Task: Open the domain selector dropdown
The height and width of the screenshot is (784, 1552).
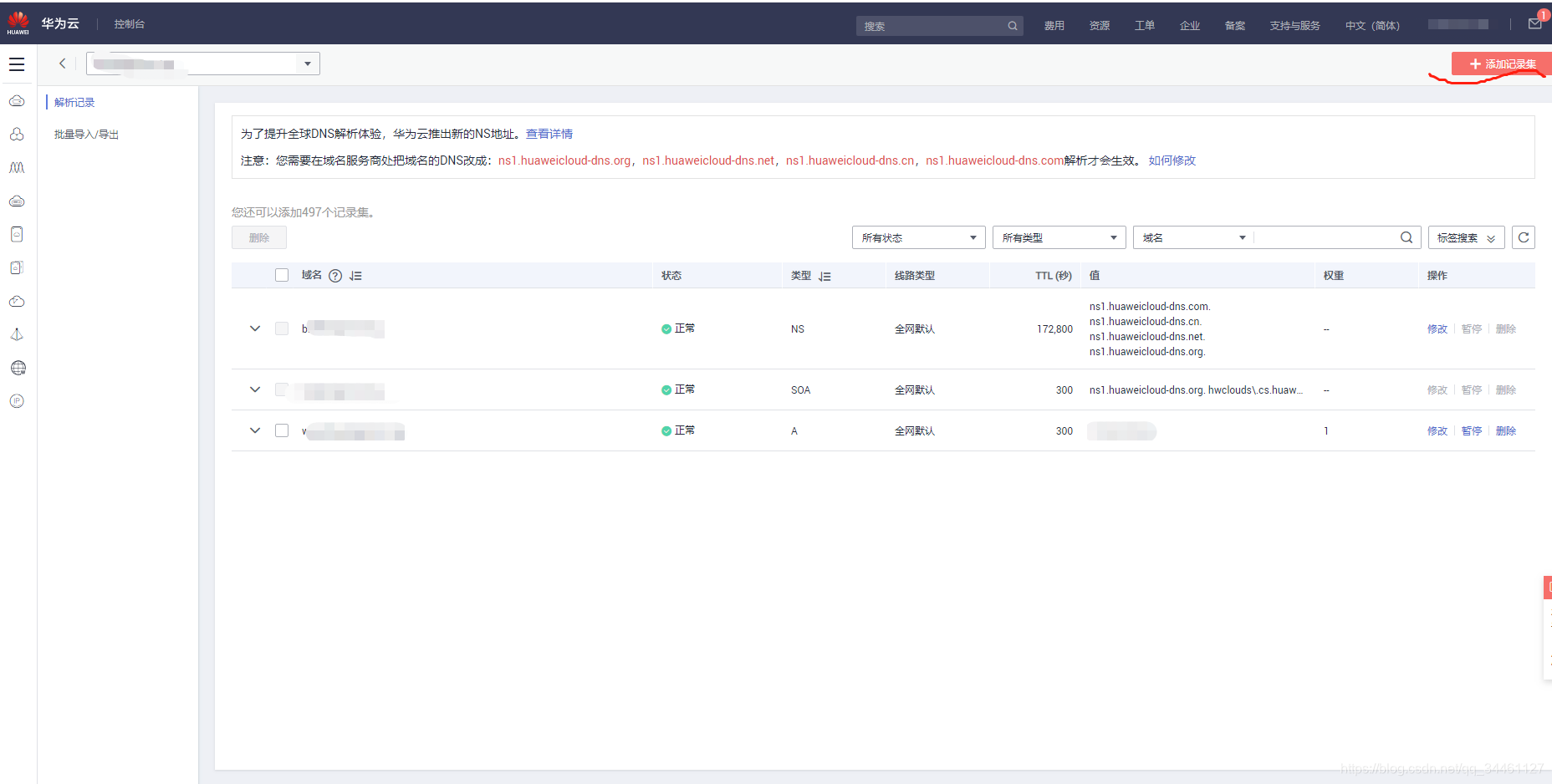Action: pyautogui.click(x=203, y=64)
